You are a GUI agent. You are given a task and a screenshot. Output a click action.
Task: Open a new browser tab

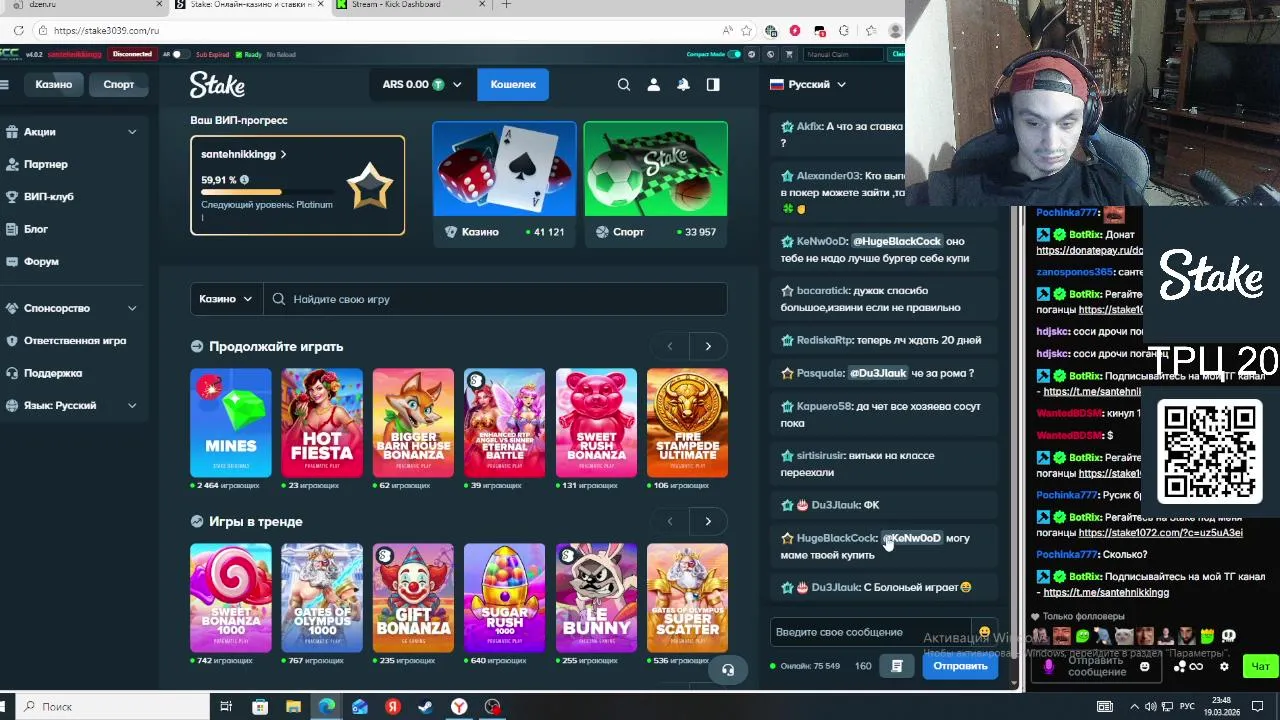pos(506,5)
